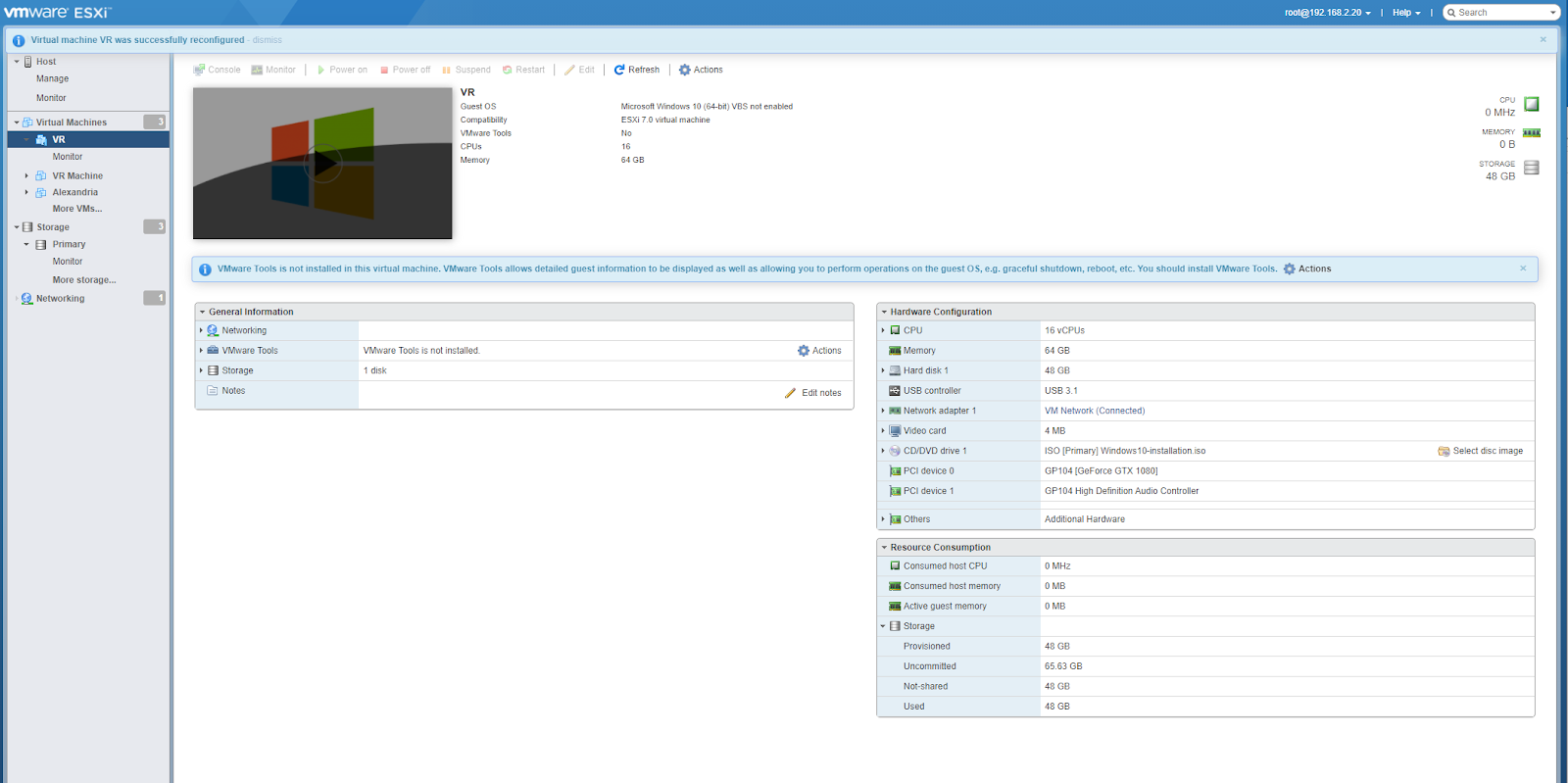Click the Consumed host CPU icon
The width and height of the screenshot is (1568, 783).
[x=895, y=566]
